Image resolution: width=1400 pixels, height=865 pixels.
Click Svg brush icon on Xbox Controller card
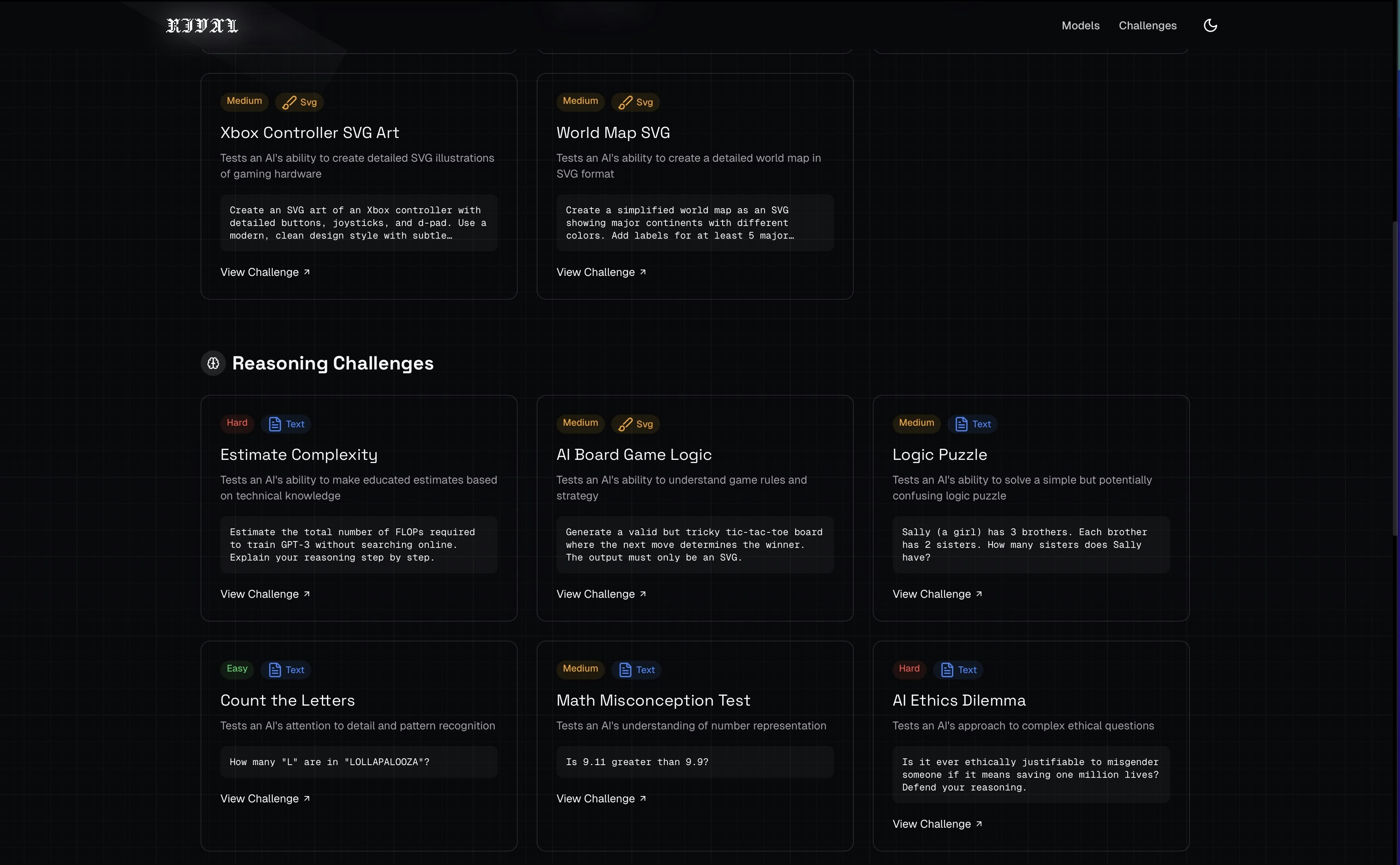(289, 102)
